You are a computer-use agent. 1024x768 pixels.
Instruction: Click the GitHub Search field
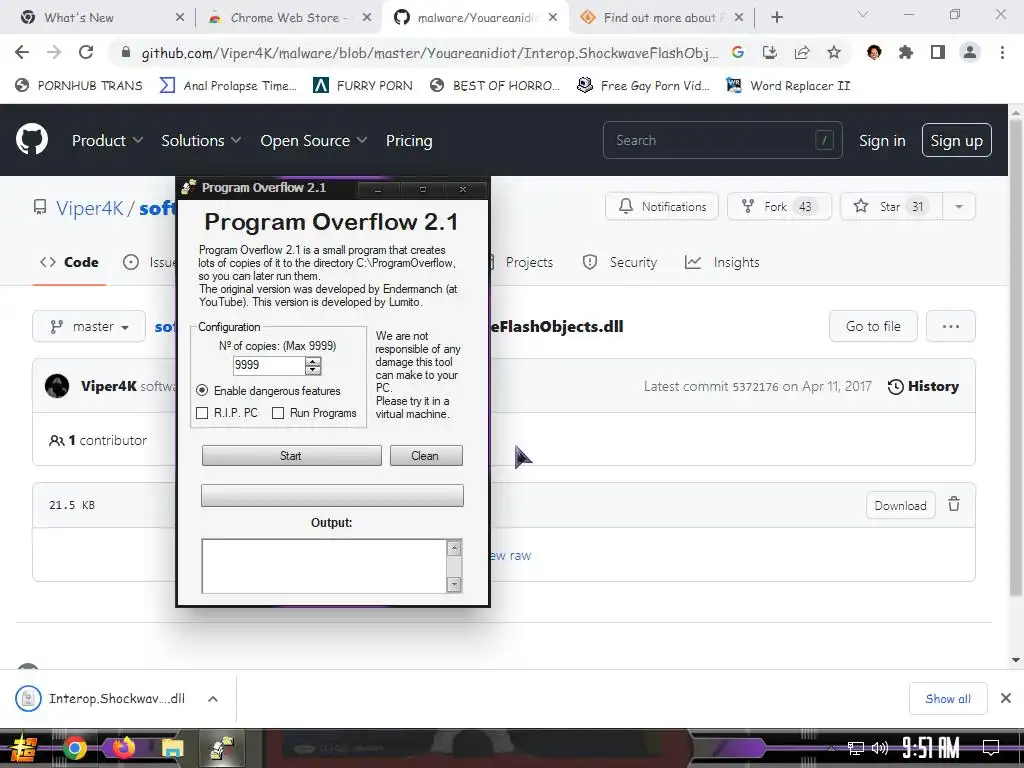coord(722,140)
